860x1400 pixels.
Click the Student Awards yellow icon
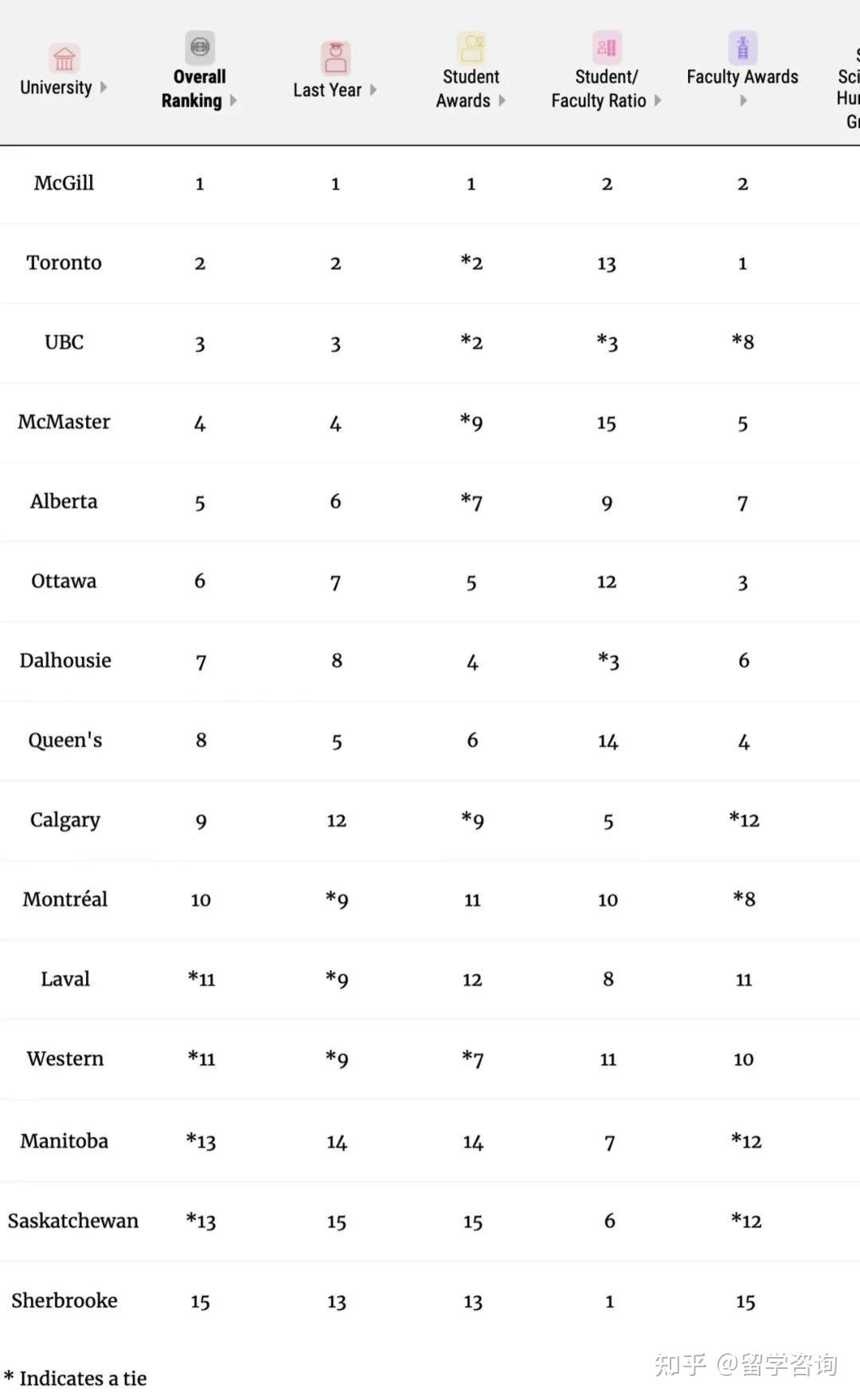tap(471, 48)
